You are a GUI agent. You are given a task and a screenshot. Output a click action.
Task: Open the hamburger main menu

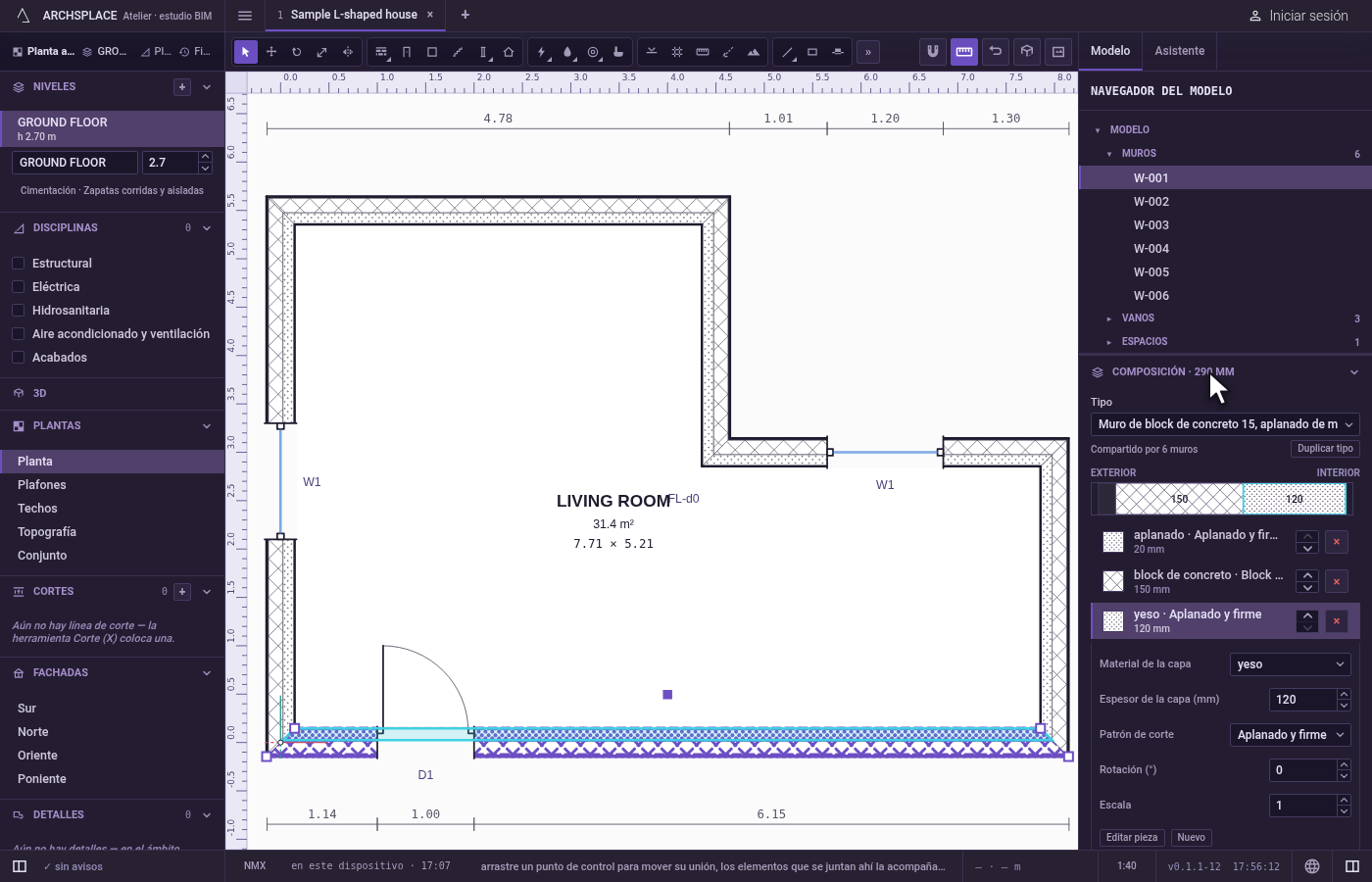click(x=245, y=16)
